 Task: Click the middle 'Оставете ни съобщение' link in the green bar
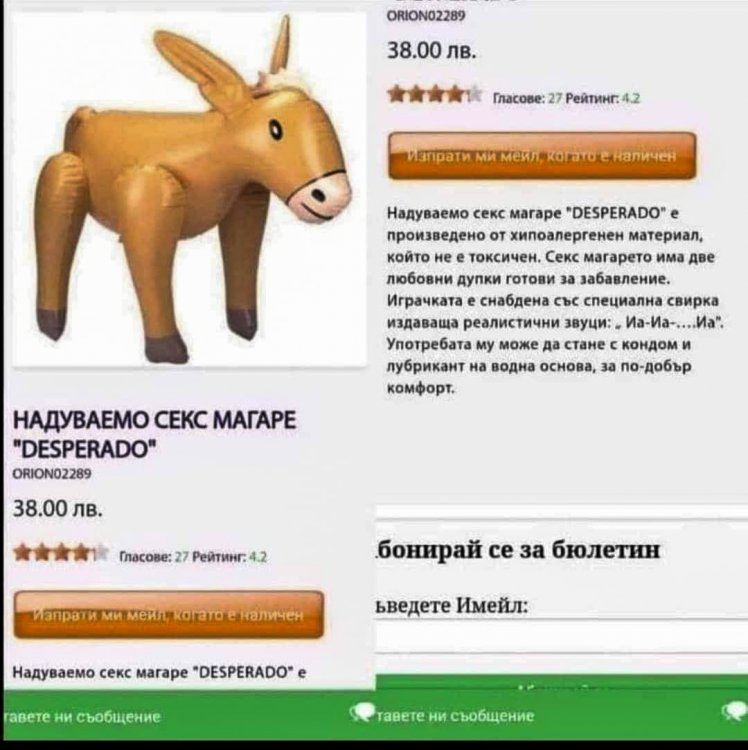pos(455,716)
